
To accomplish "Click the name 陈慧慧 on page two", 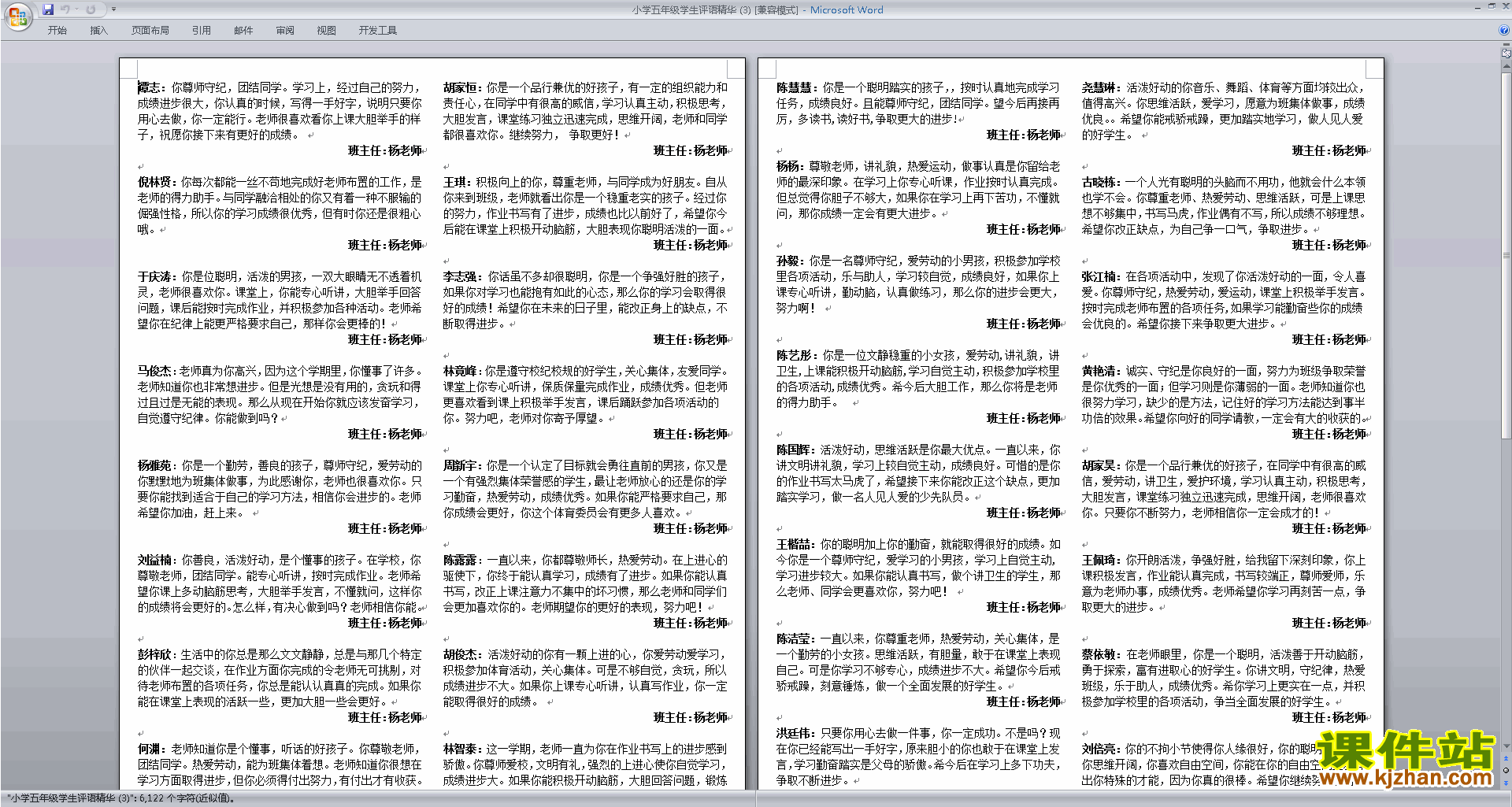I will pyautogui.click(x=795, y=87).
